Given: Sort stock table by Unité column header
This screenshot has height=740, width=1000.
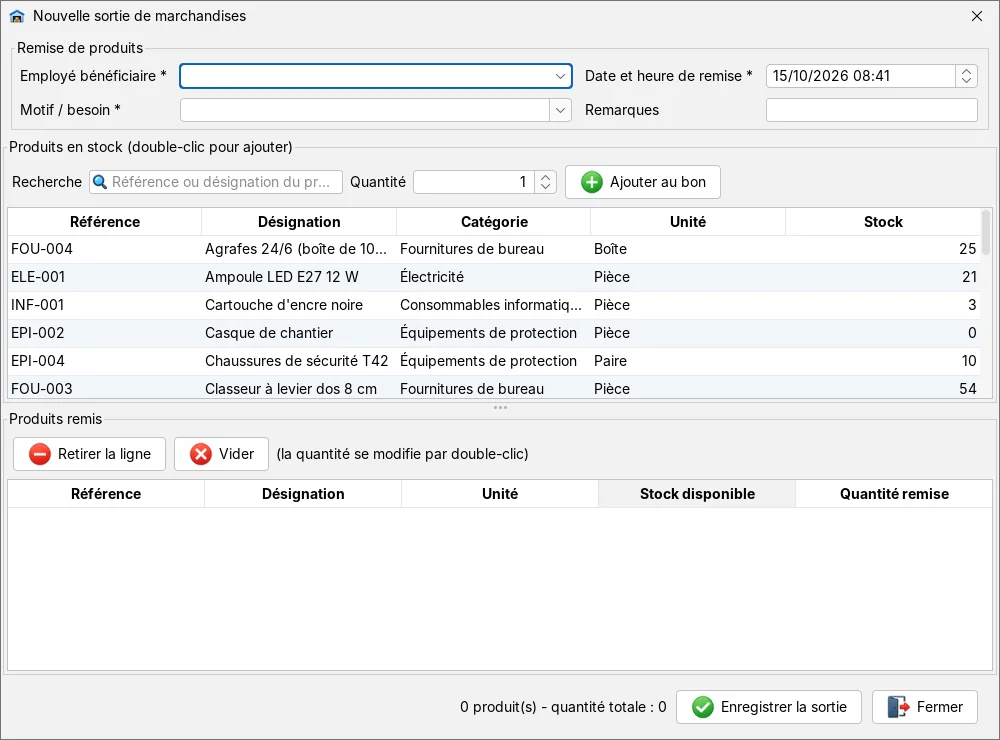Looking at the screenshot, I should click(688, 222).
